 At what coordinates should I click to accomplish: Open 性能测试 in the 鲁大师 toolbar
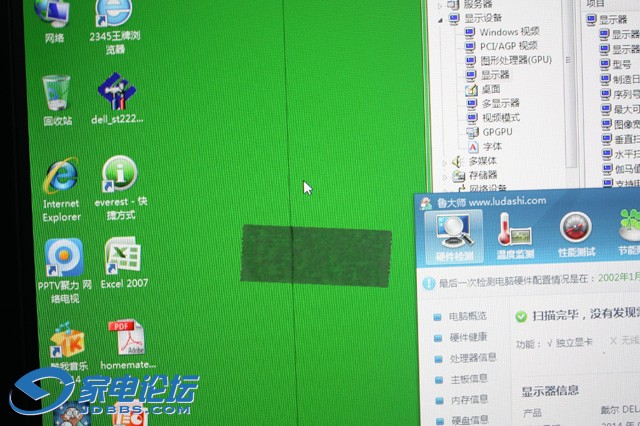tap(576, 235)
